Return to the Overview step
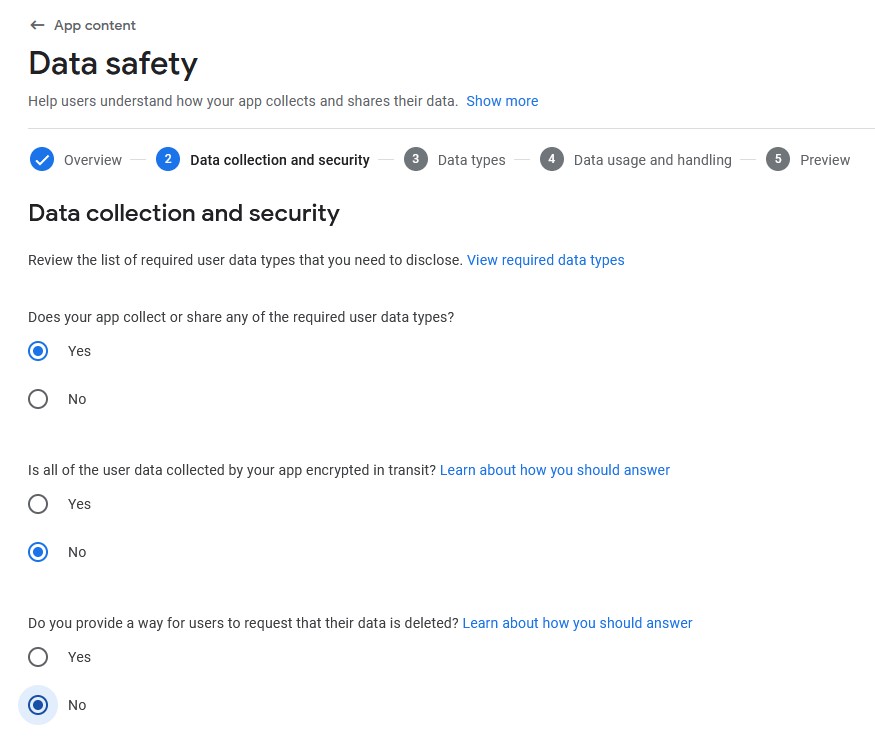This screenshot has height=745, width=875. click(92, 160)
